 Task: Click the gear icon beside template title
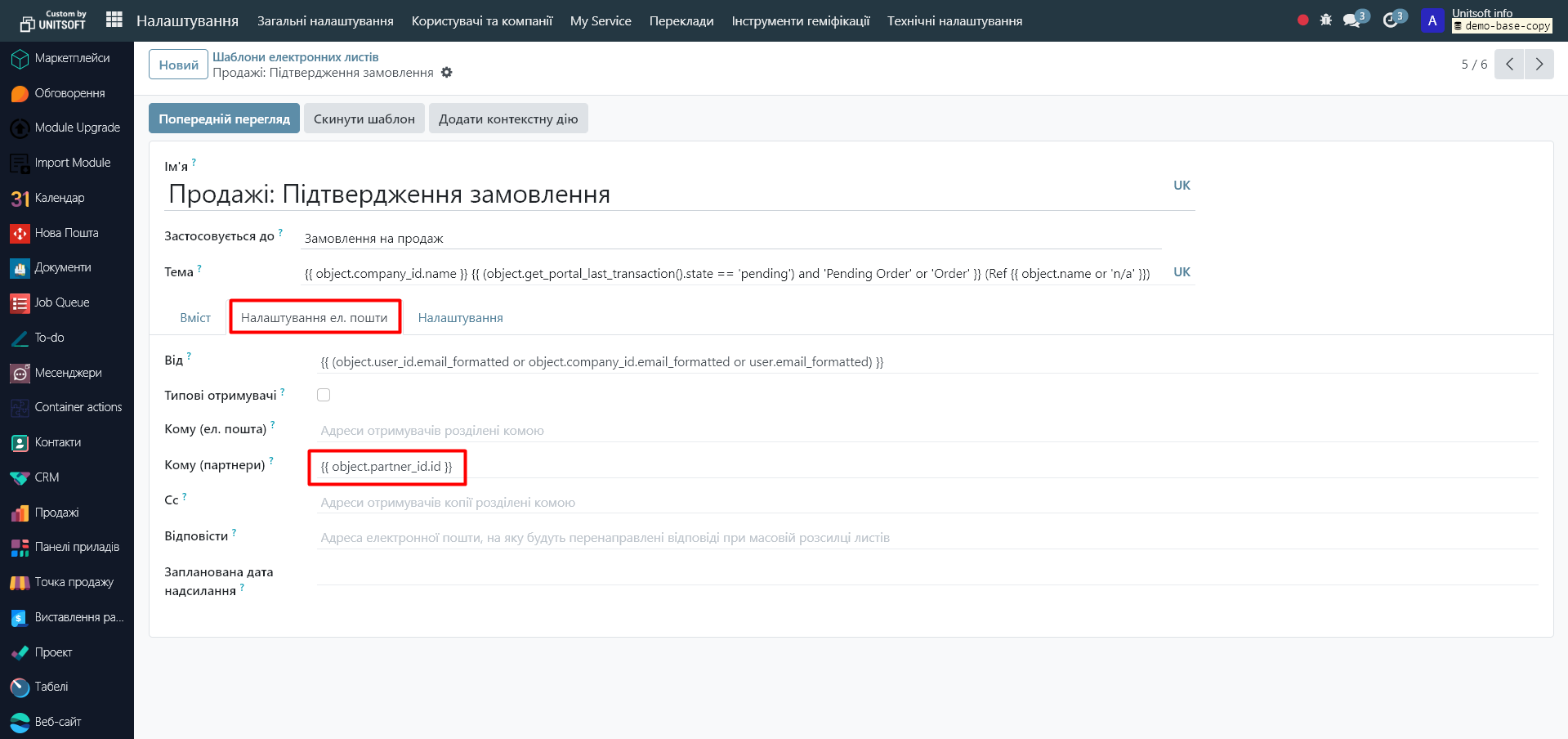coord(446,73)
